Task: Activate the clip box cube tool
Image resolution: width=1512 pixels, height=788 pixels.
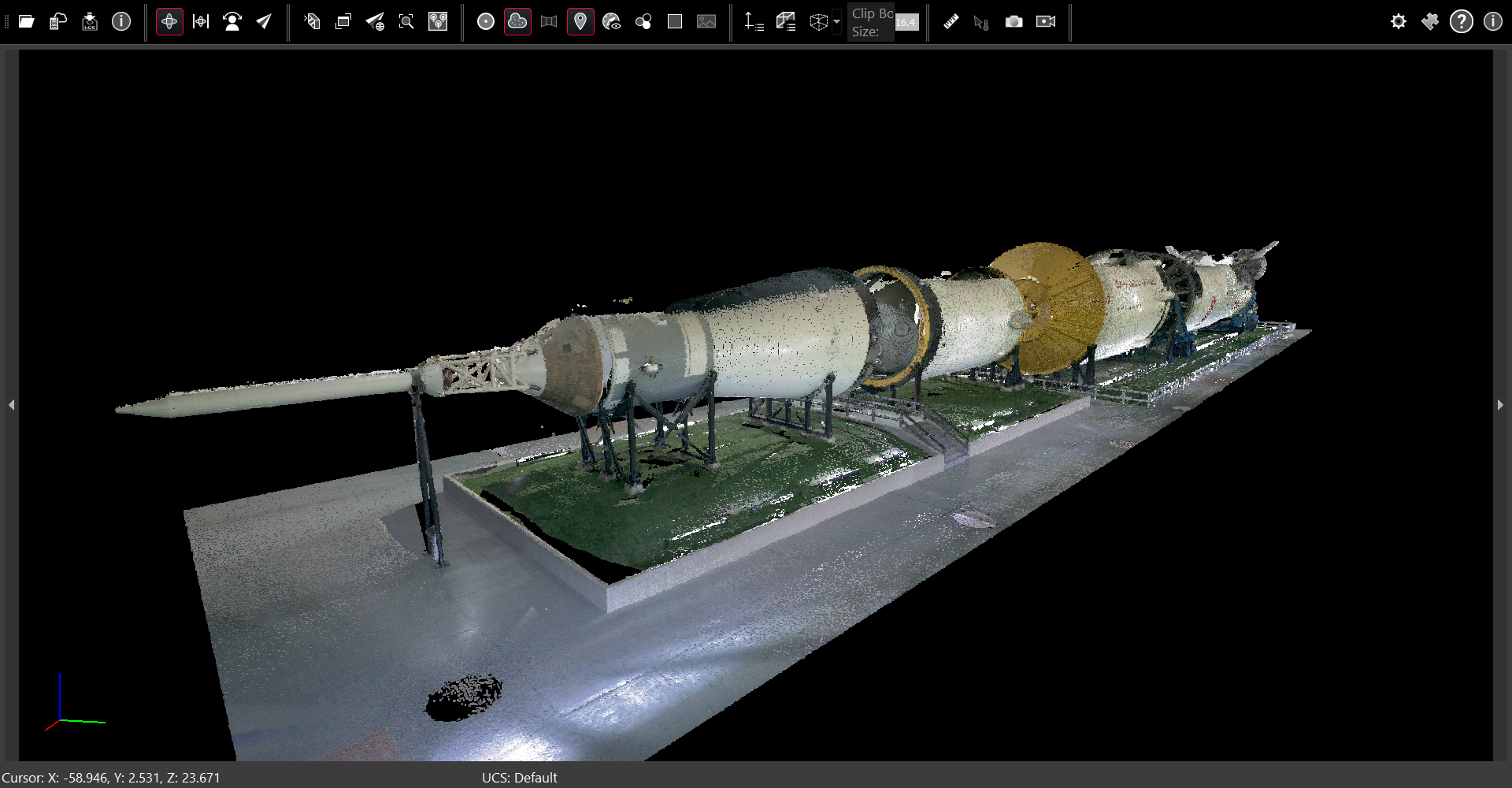Action: point(819,21)
